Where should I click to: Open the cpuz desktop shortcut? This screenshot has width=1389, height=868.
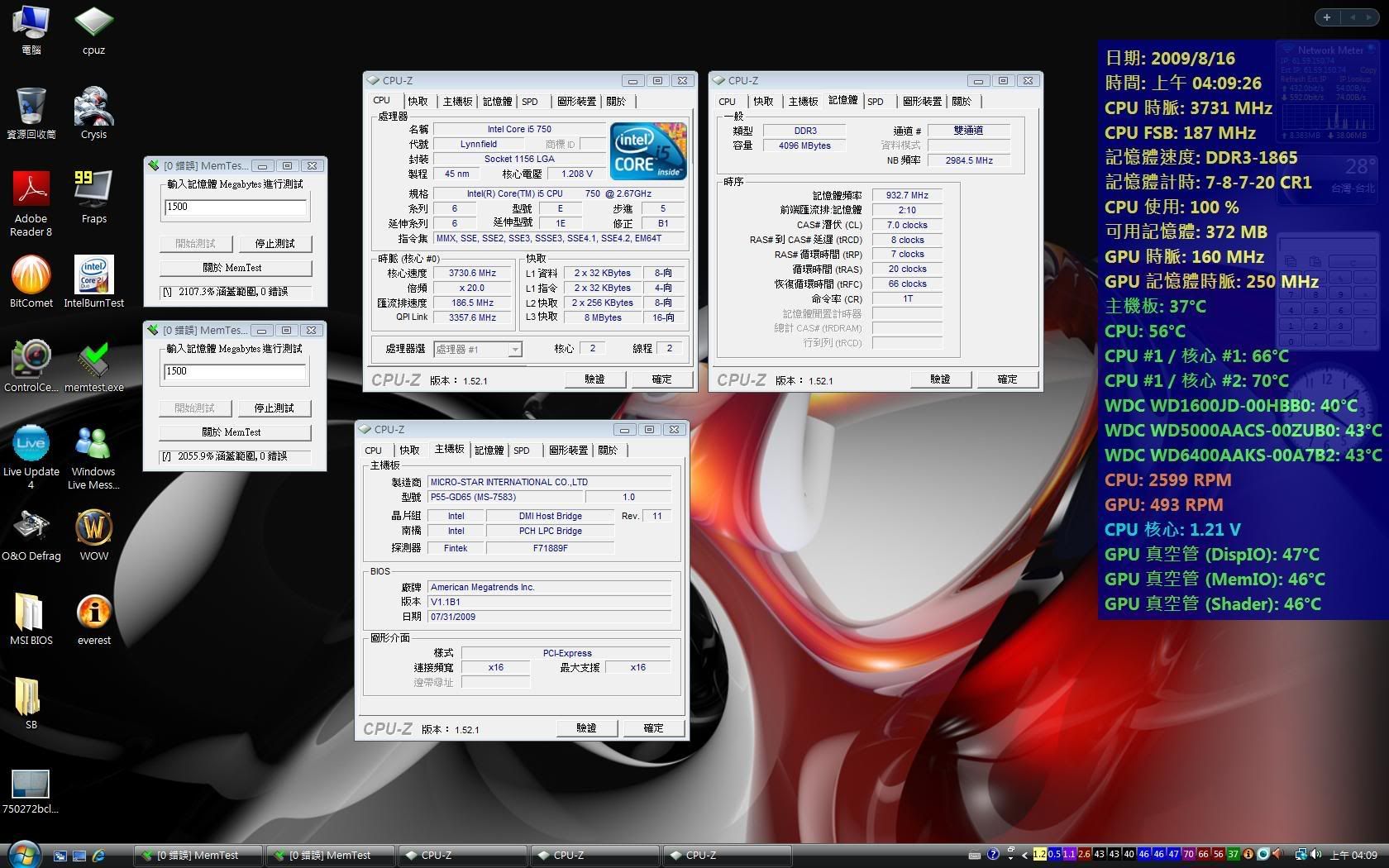pos(93,29)
